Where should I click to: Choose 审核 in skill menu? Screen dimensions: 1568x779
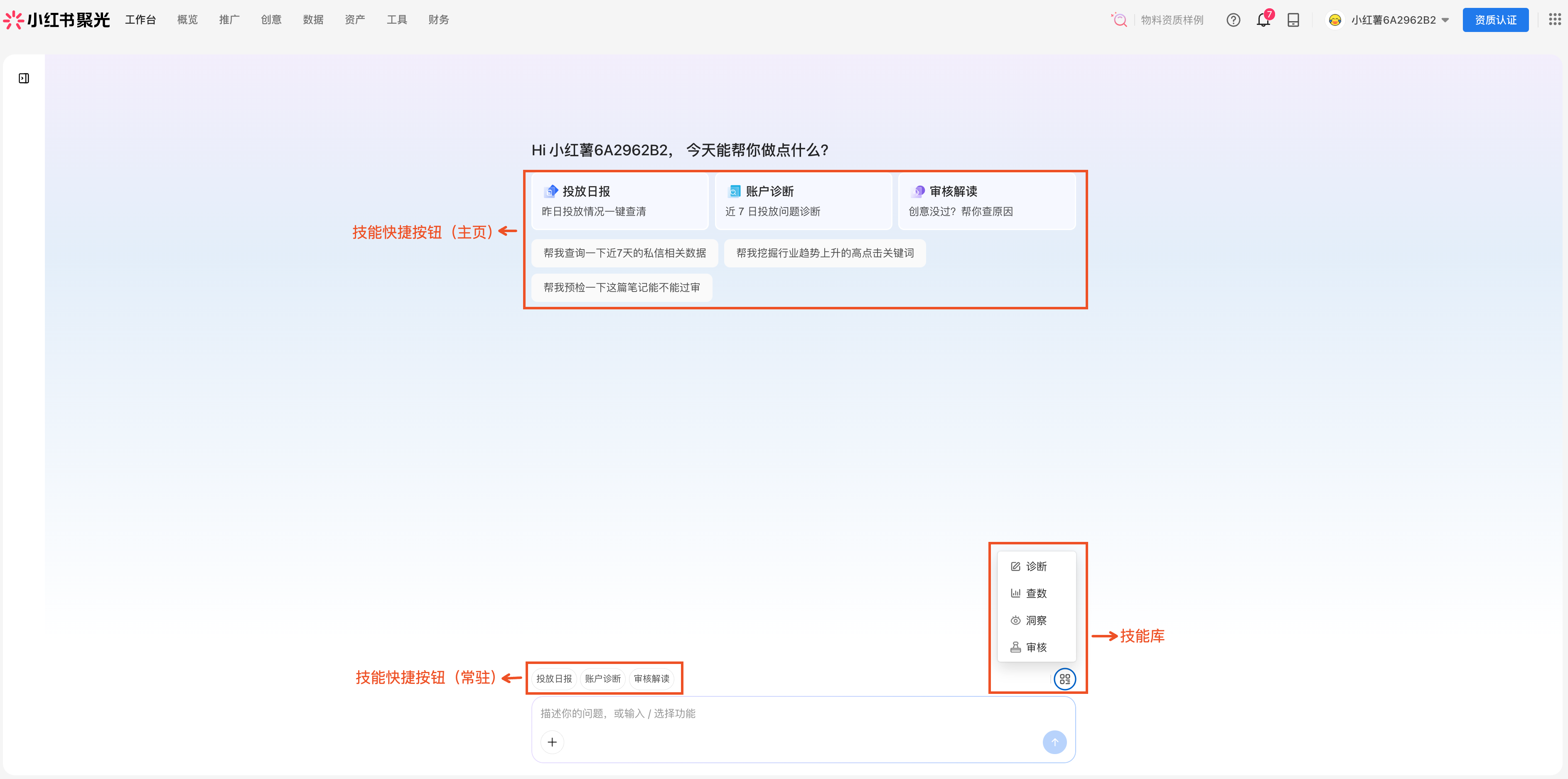click(x=1037, y=647)
